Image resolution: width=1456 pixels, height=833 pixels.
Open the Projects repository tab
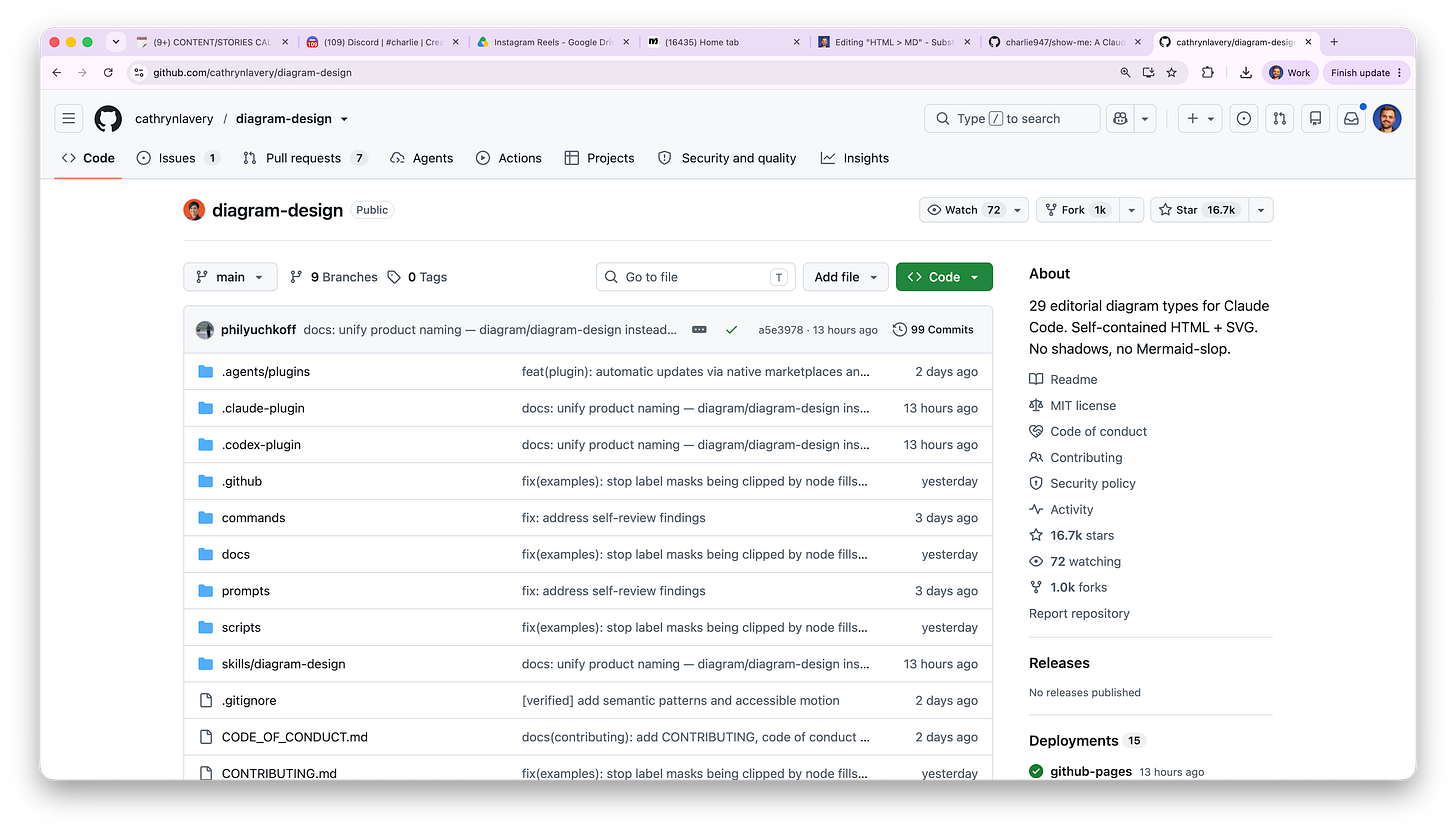[599, 158]
